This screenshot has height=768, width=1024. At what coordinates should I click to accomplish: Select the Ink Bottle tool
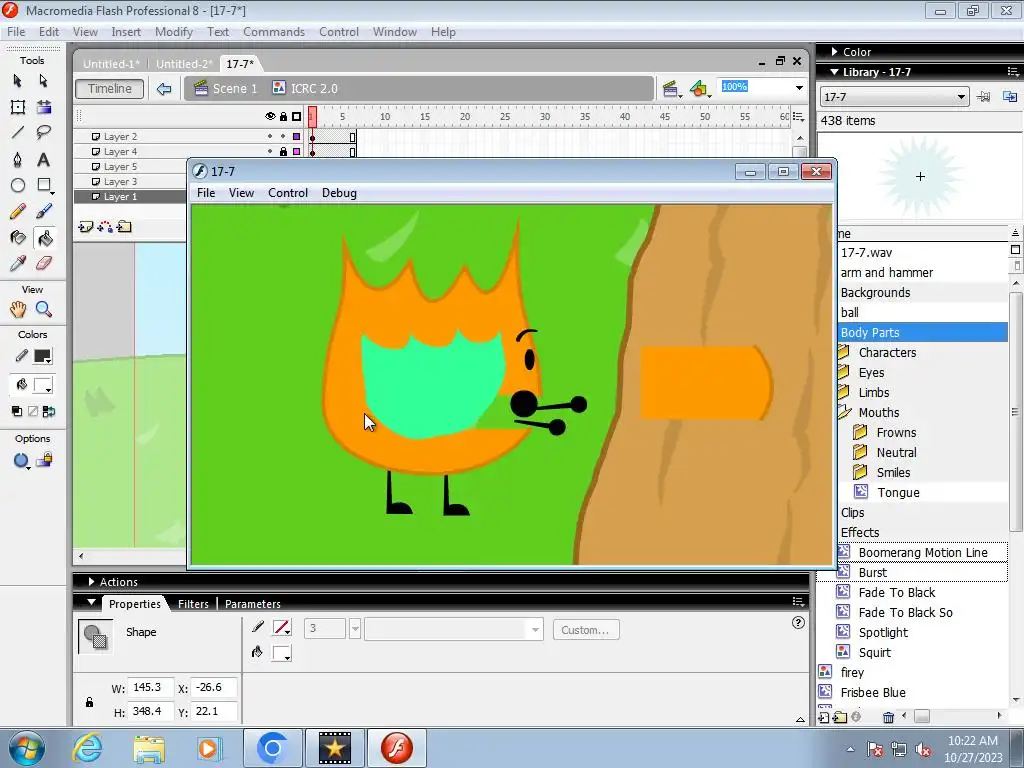18,238
